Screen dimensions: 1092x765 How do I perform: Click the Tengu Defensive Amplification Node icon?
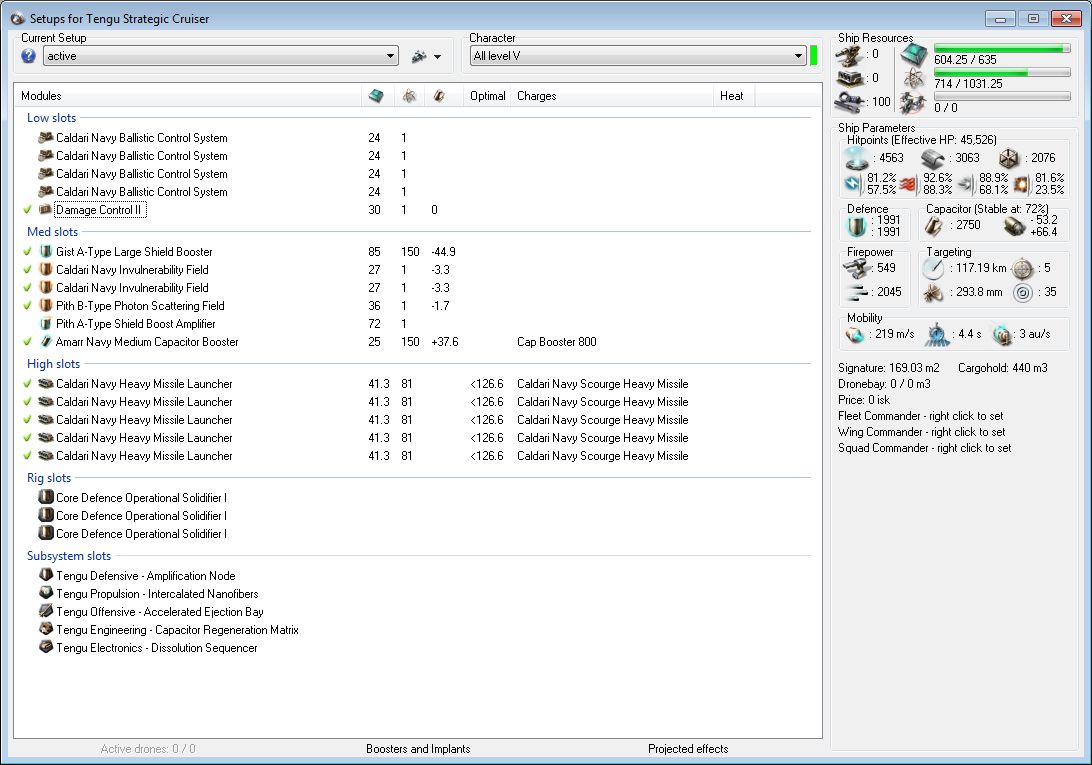click(x=46, y=575)
